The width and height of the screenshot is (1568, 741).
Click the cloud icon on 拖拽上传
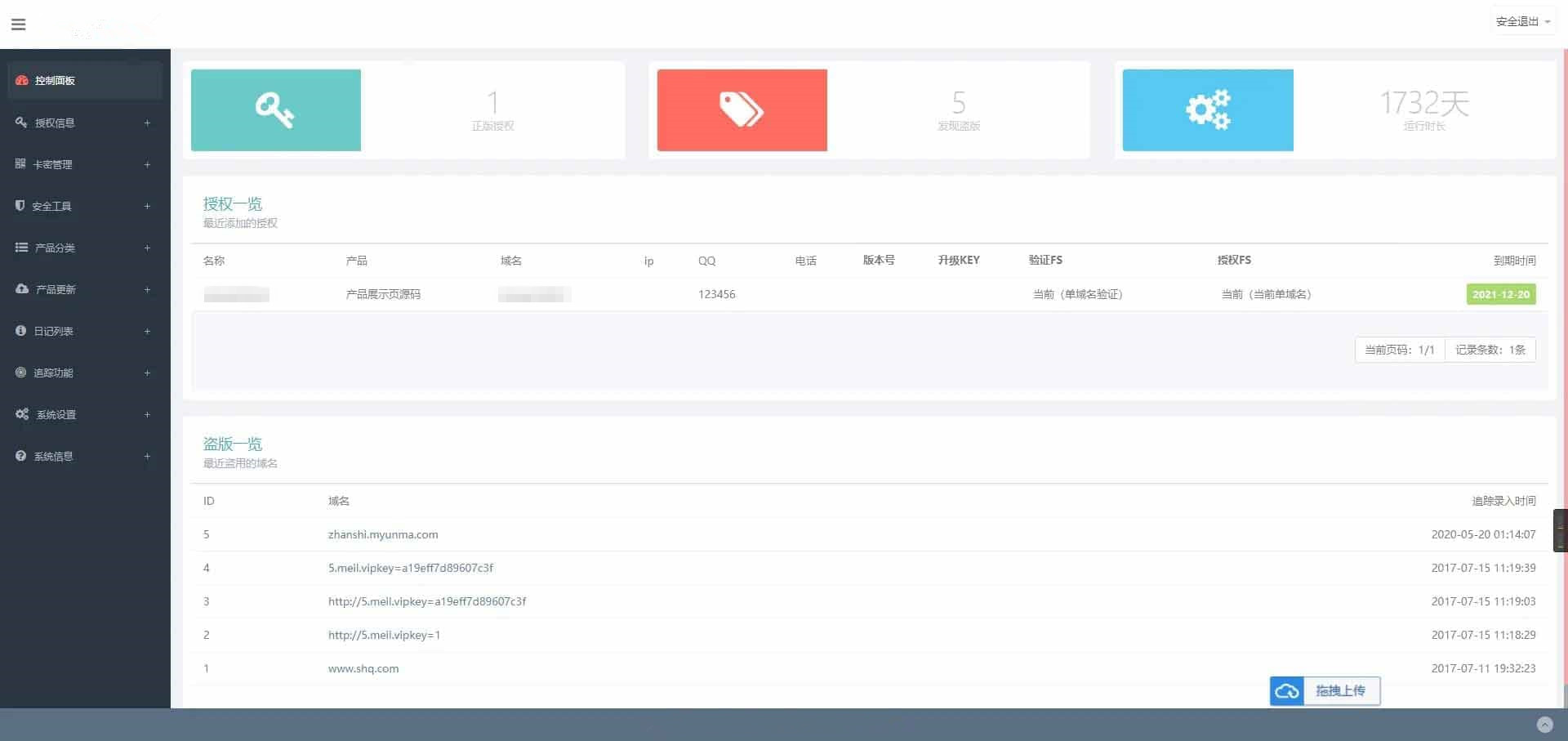click(1287, 691)
